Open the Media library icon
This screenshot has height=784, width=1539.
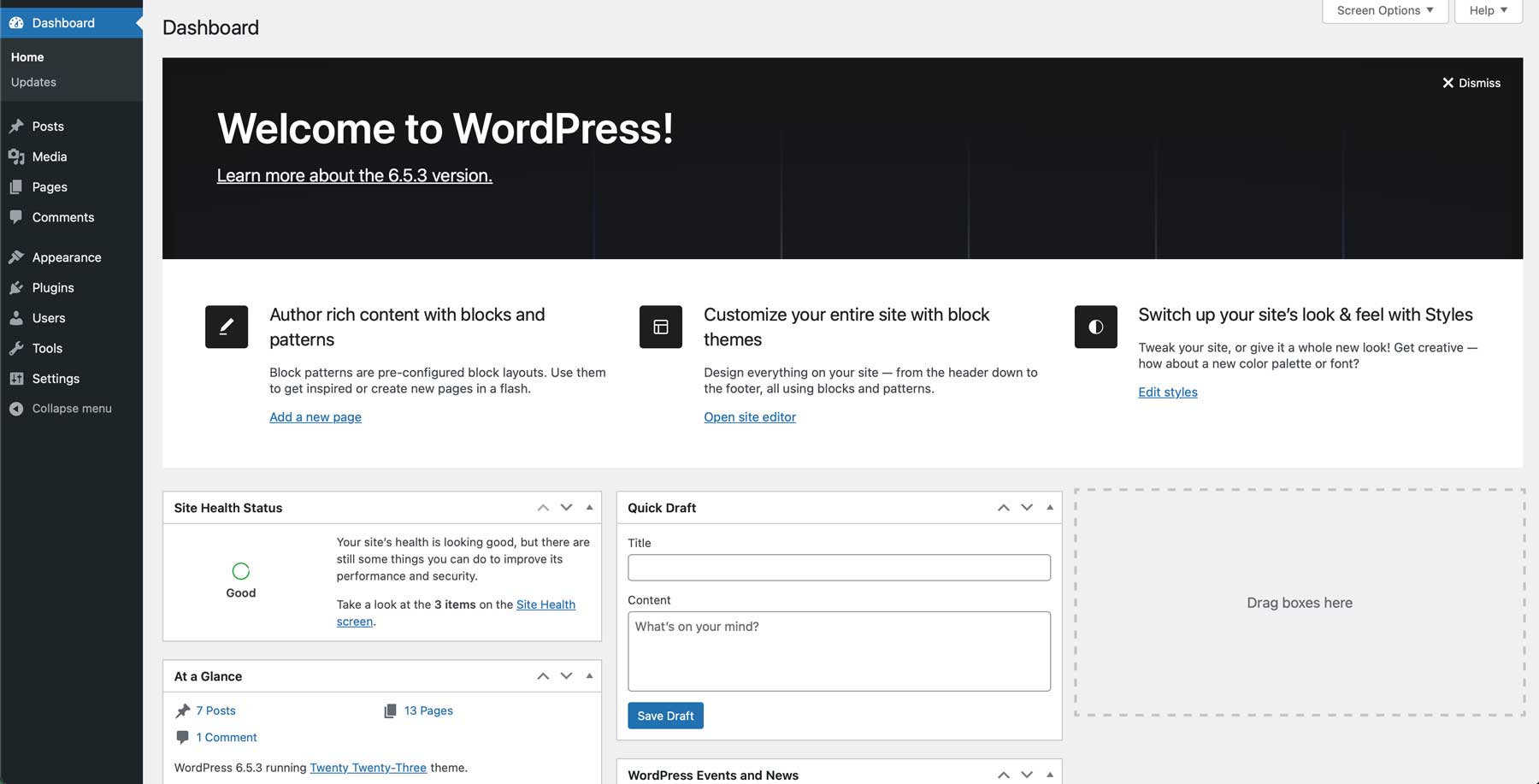pyautogui.click(x=18, y=156)
